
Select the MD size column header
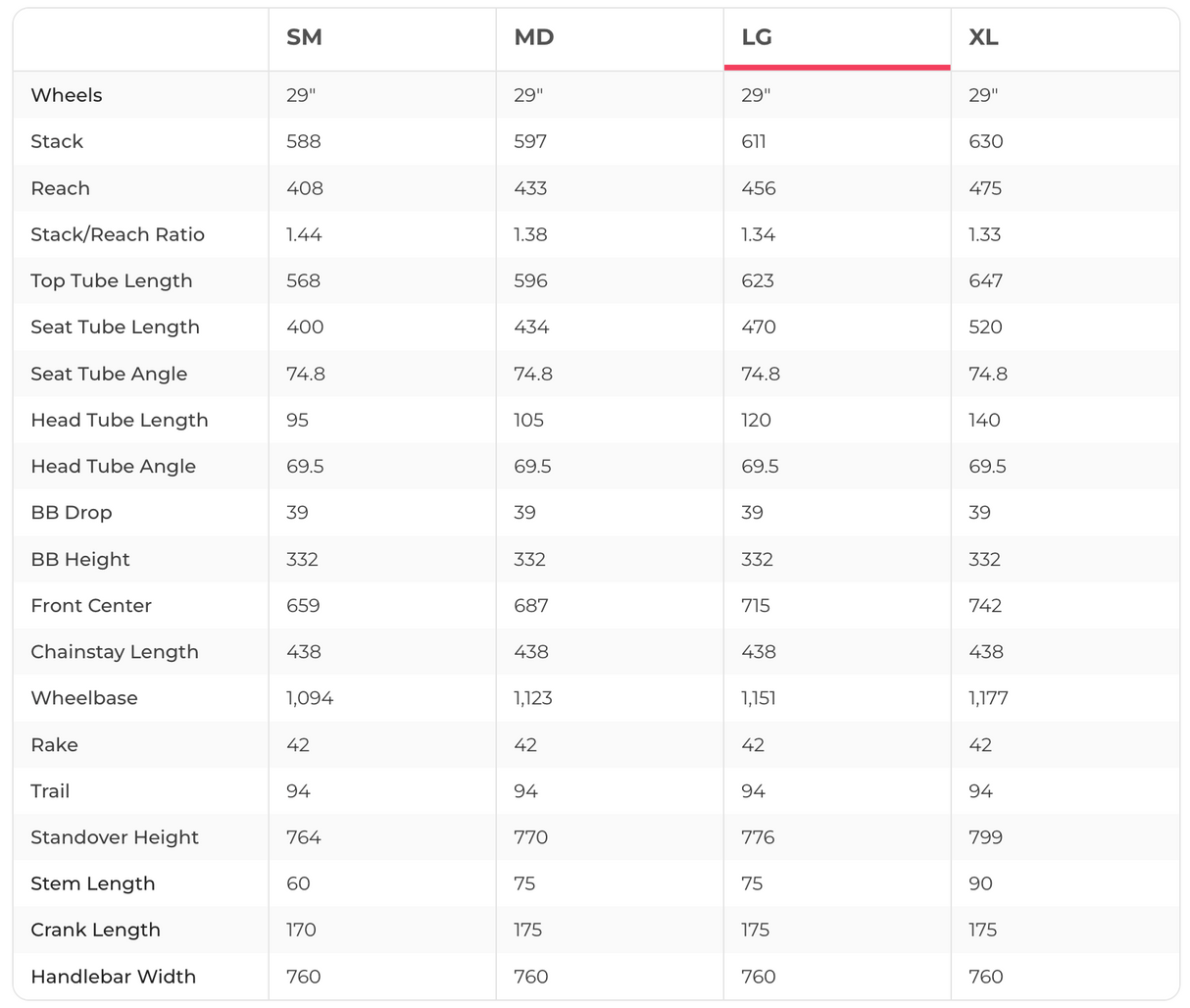coord(533,38)
